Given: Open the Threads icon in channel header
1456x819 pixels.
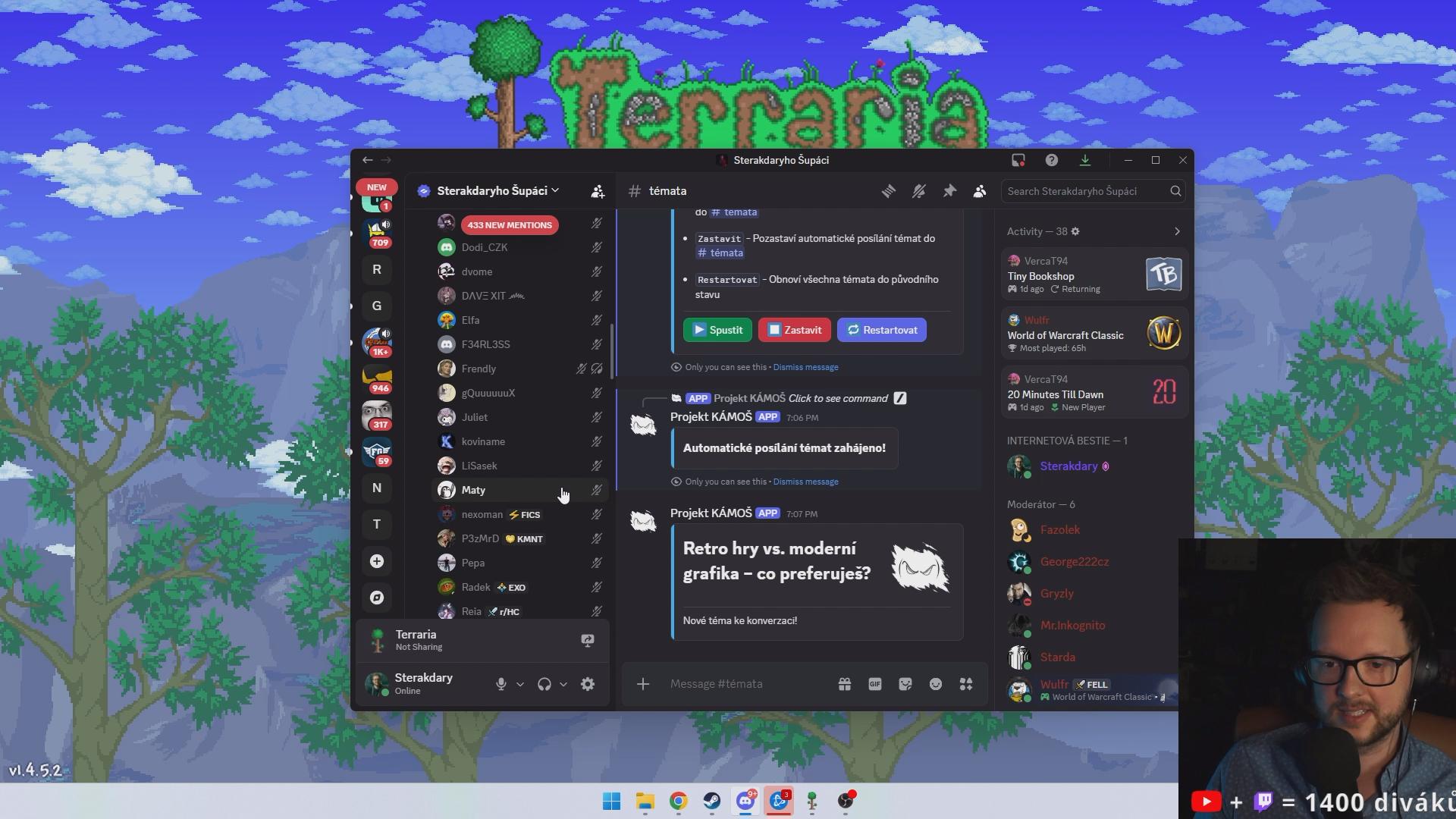Looking at the screenshot, I should coord(888,191).
